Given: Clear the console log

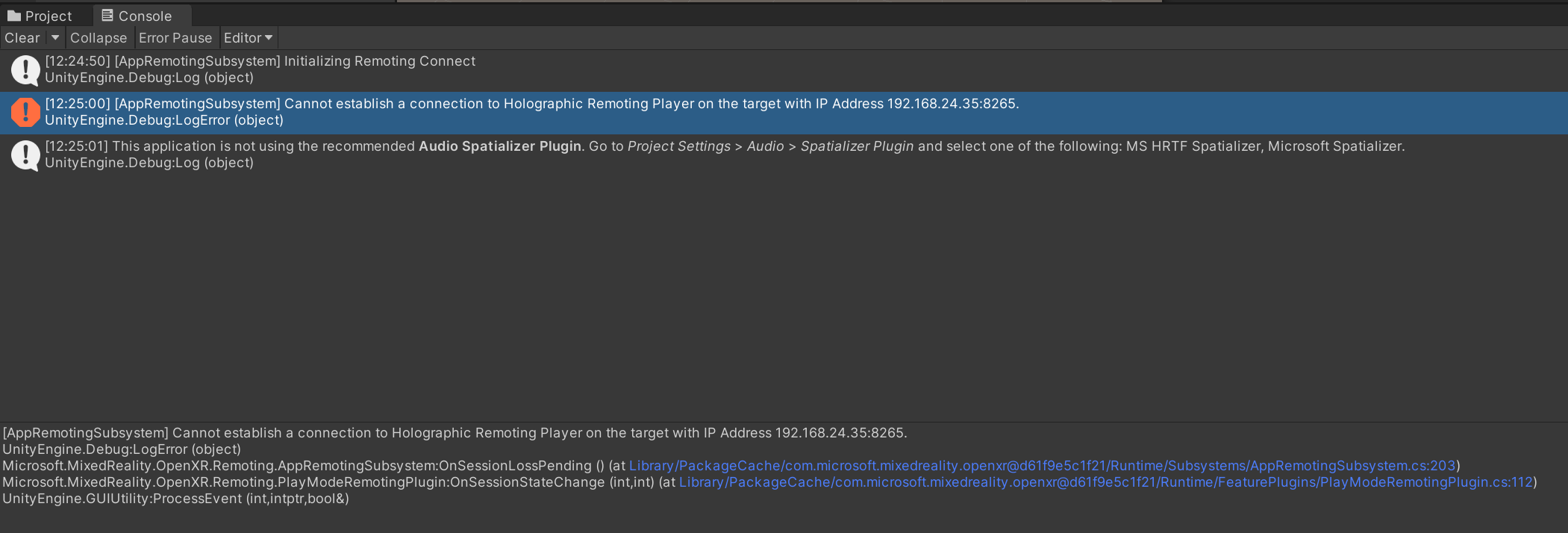Looking at the screenshot, I should pos(22,37).
